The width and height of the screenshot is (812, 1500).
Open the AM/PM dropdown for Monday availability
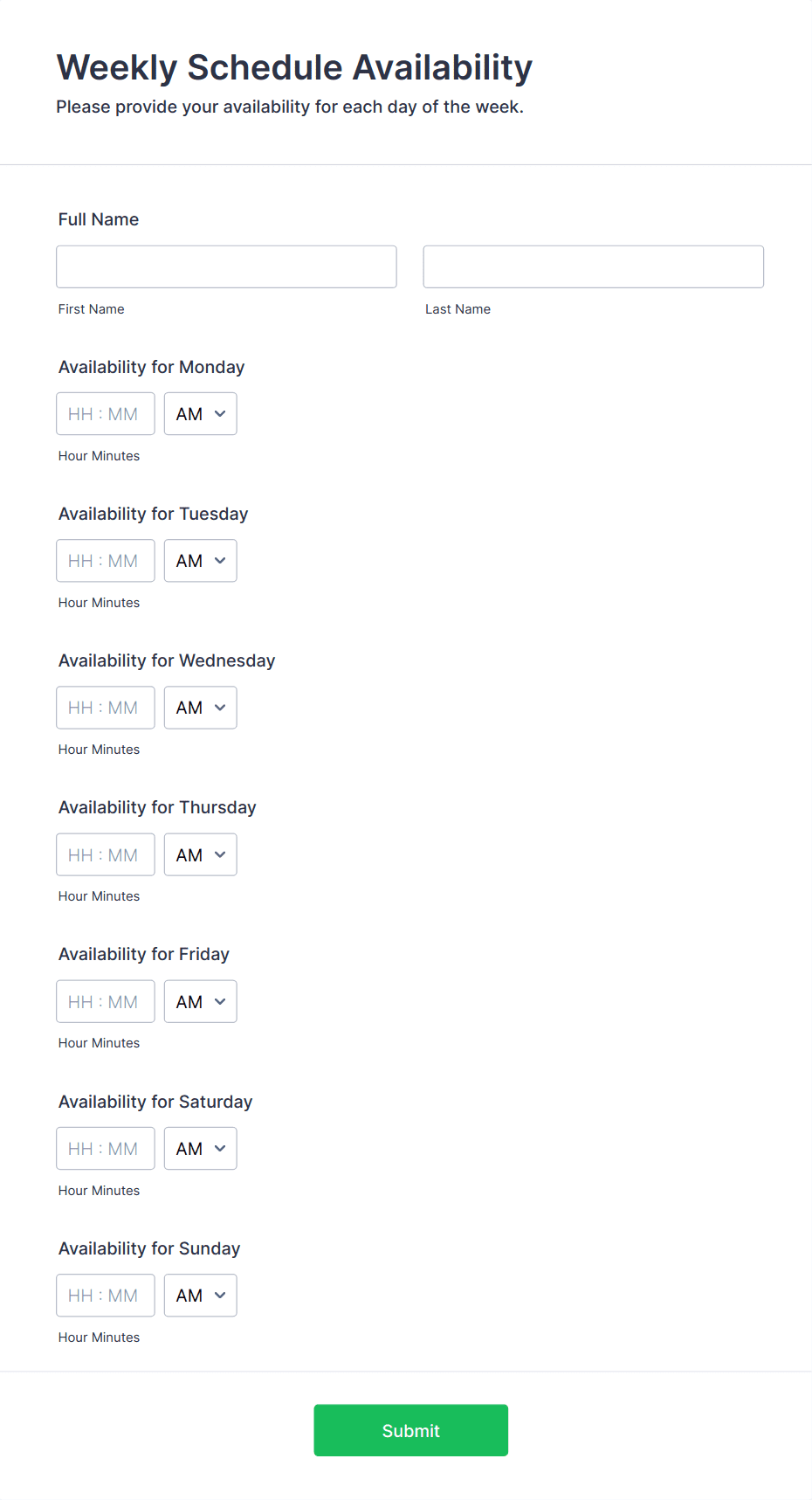(x=200, y=413)
